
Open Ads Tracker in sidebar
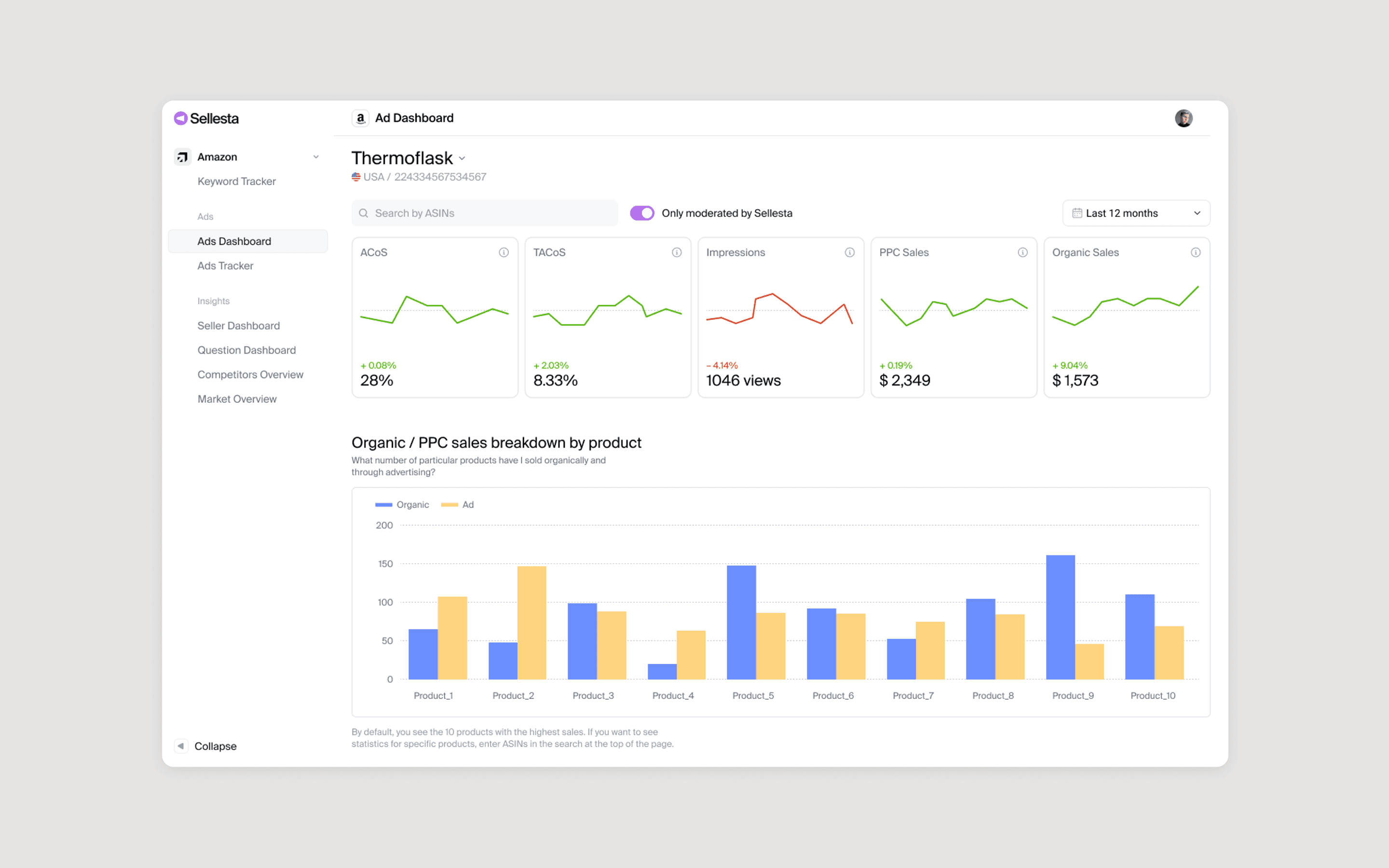[x=225, y=266]
